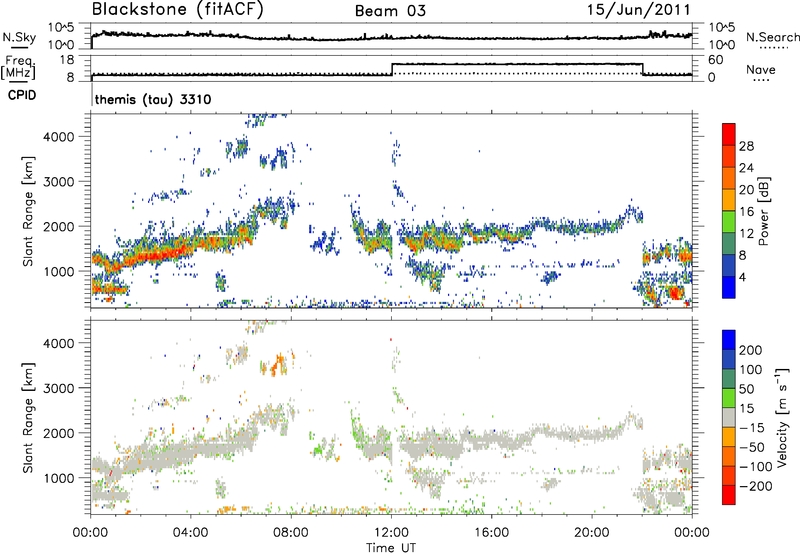Click the '16' tick on the power colorbar
Image resolution: width=800 pixels, height=554 pixels.
pos(746,212)
